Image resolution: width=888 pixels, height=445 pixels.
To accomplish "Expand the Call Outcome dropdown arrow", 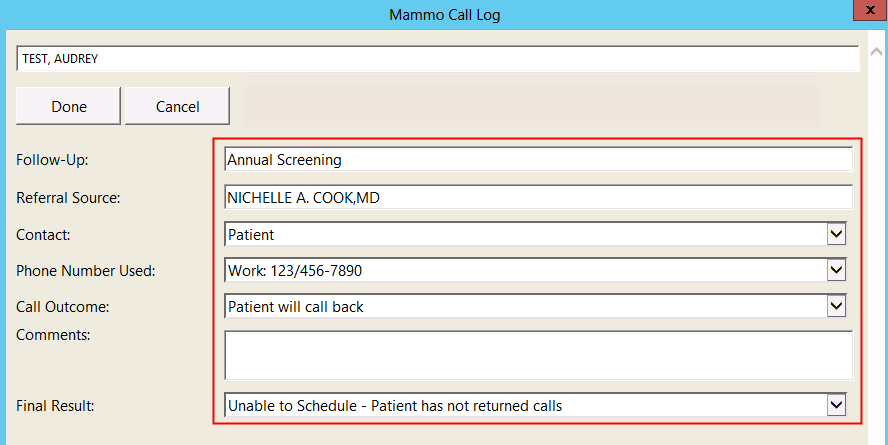I will coord(836,306).
